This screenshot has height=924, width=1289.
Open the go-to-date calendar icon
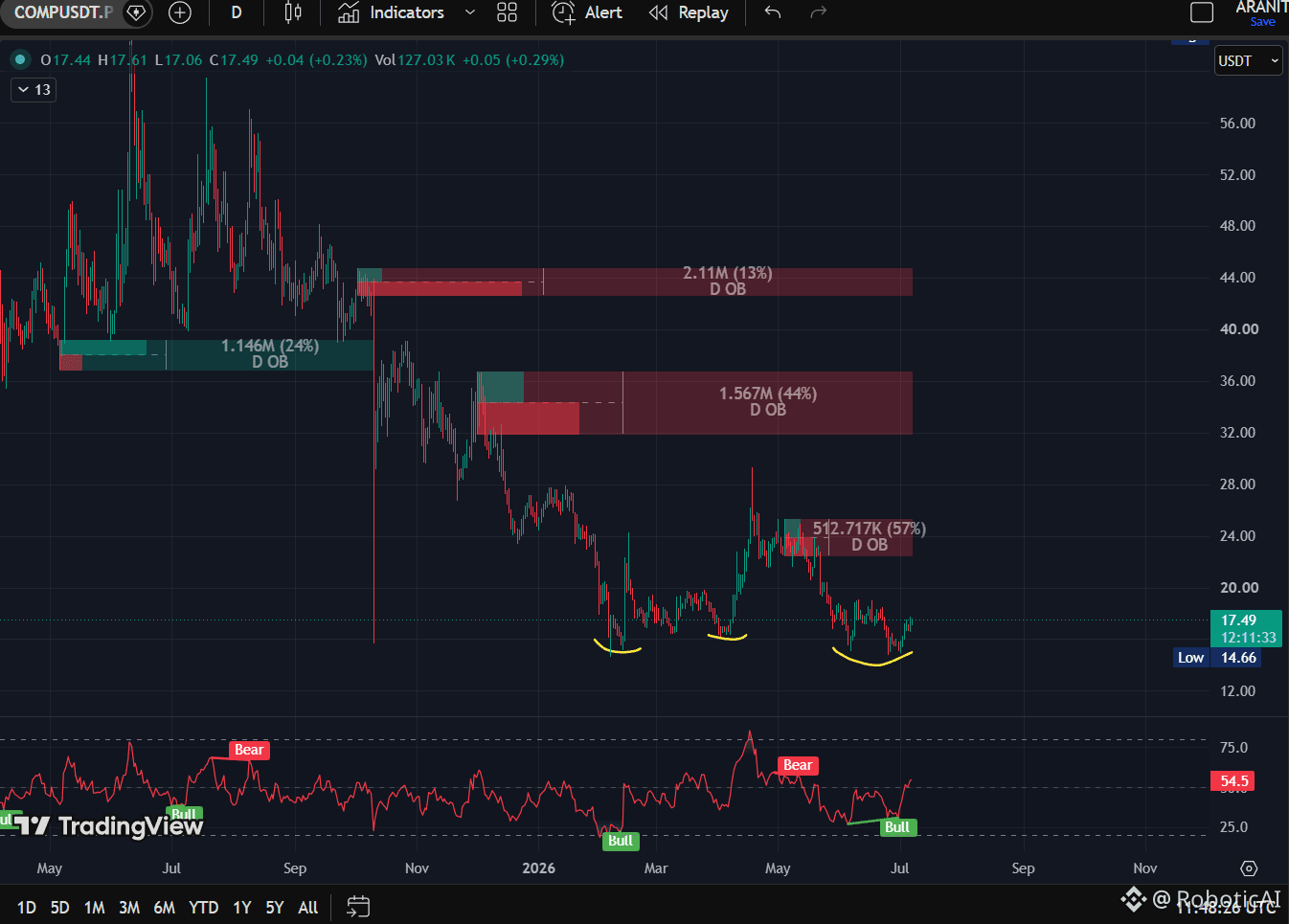tap(358, 906)
